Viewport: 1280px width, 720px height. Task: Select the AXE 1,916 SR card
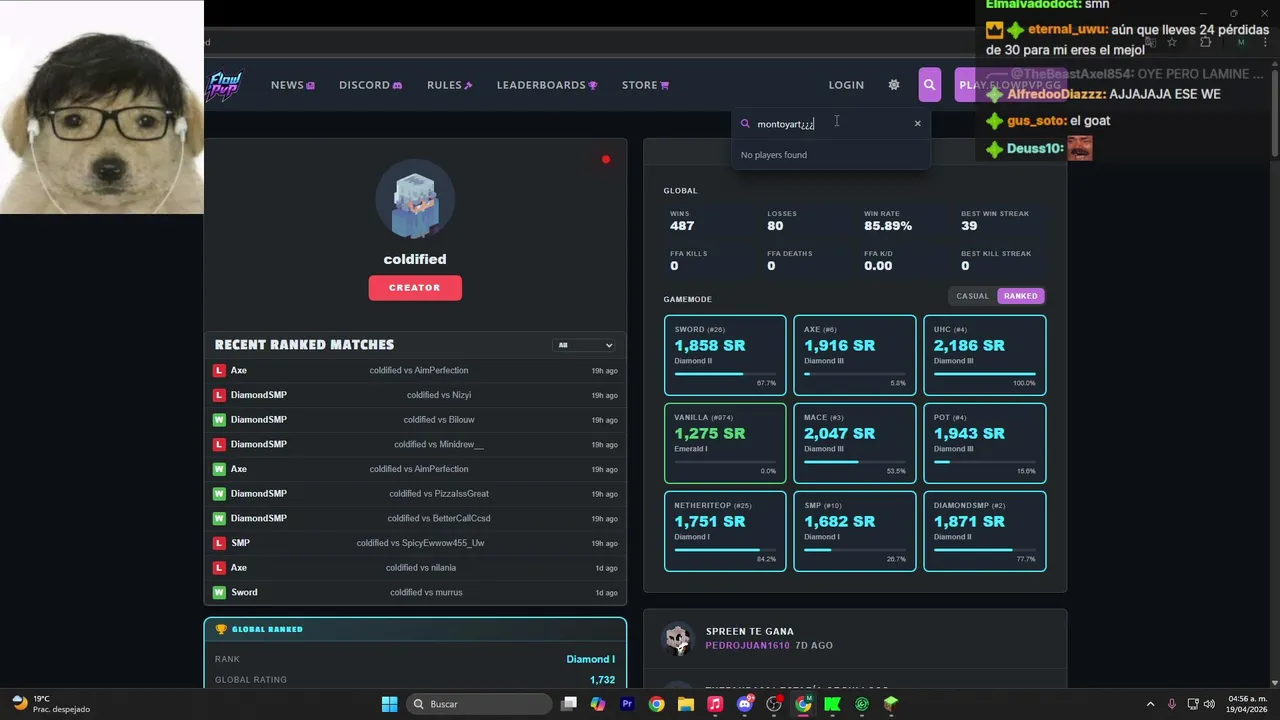[855, 355]
